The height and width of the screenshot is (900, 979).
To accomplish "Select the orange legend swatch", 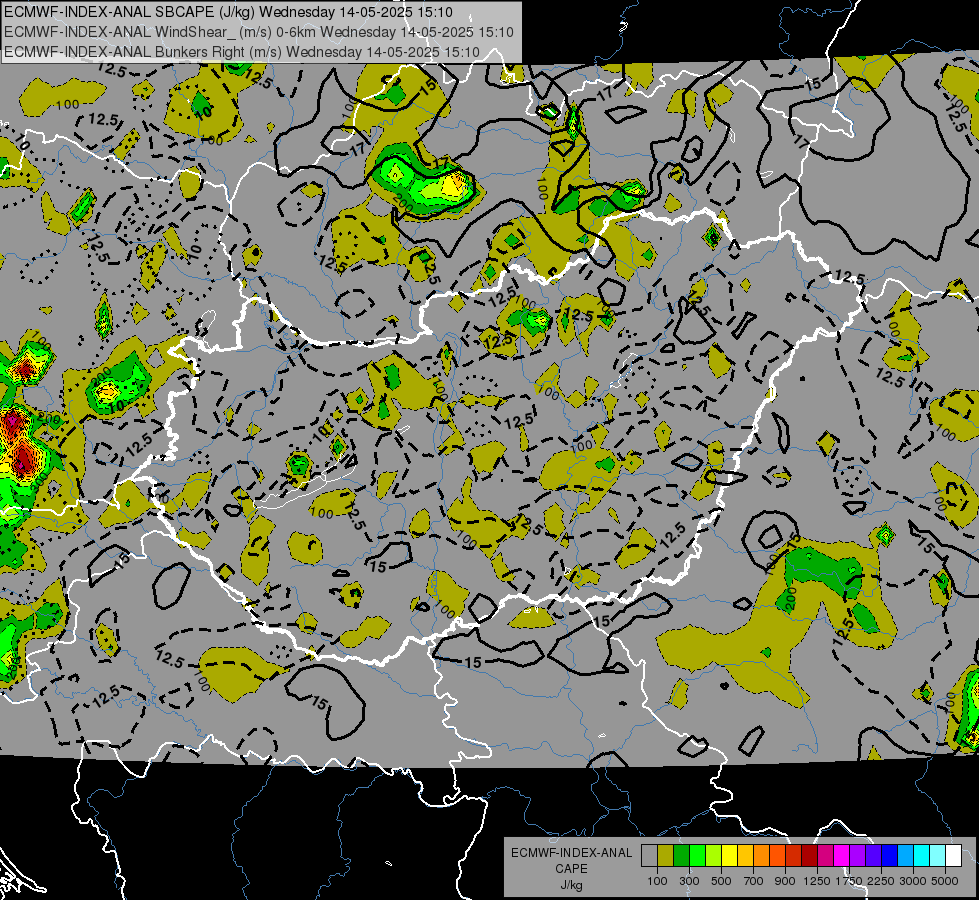I will 762,855.
